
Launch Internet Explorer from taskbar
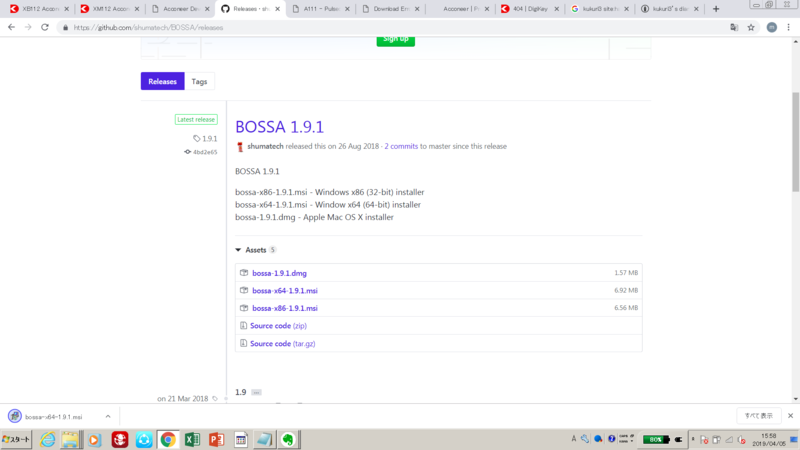[47, 439]
